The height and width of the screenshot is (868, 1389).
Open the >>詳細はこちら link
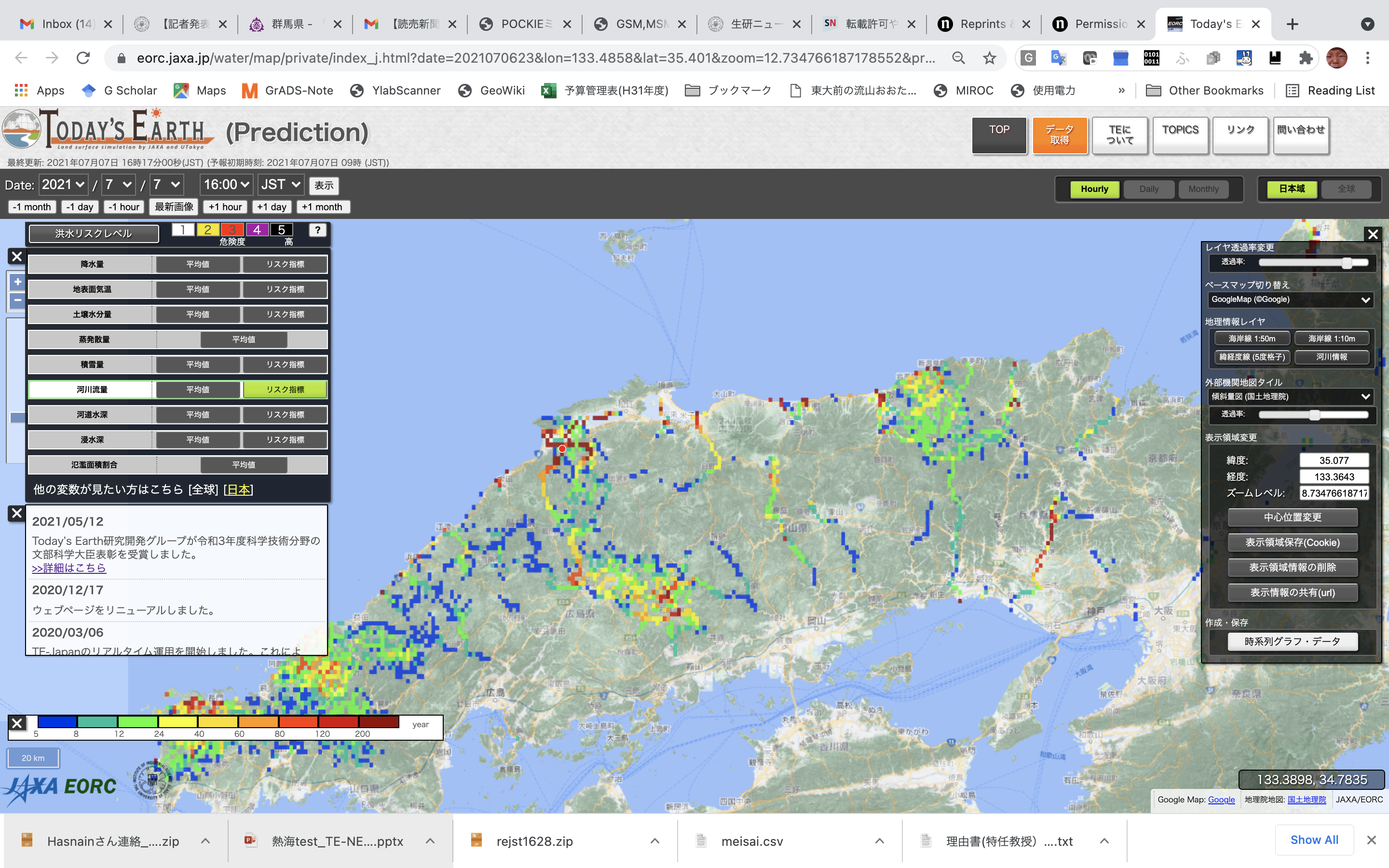[69, 568]
